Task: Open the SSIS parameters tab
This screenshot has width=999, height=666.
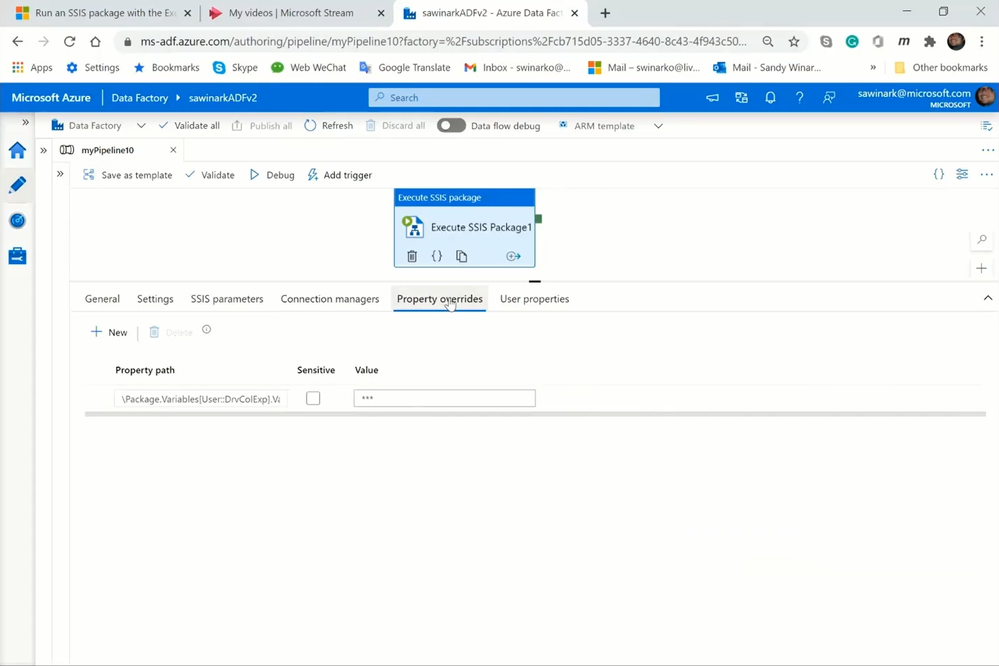Action: coord(227,299)
